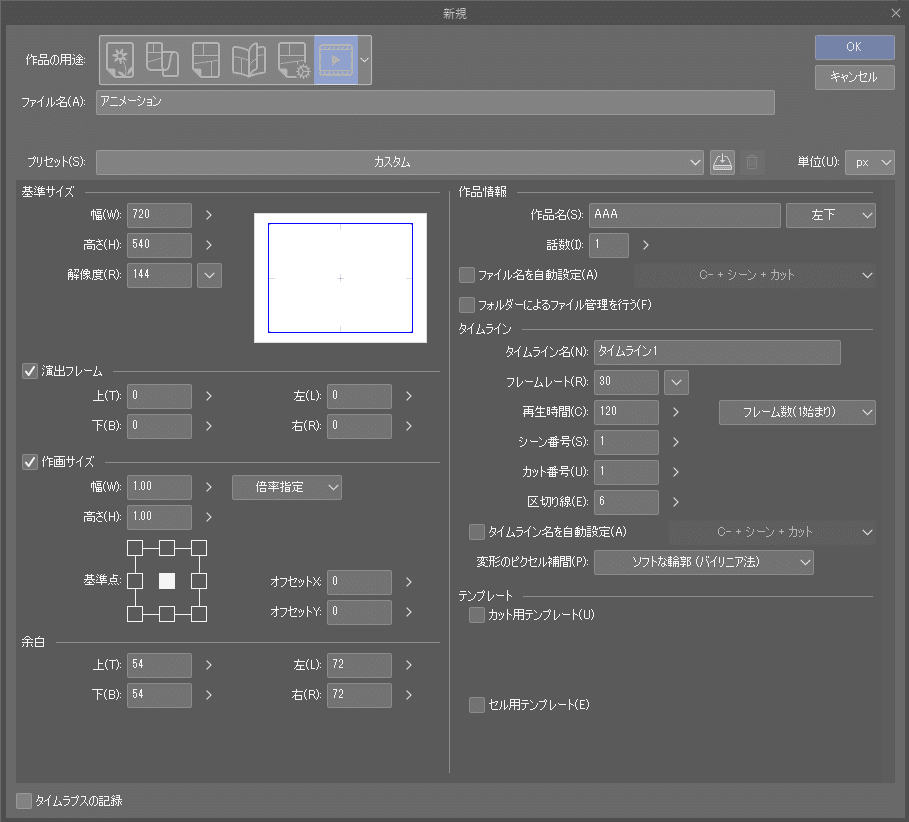Viewport: 909px width, 822px height.
Task: Enable ファイル名を自動設定 checkbox
Action: coord(466,274)
